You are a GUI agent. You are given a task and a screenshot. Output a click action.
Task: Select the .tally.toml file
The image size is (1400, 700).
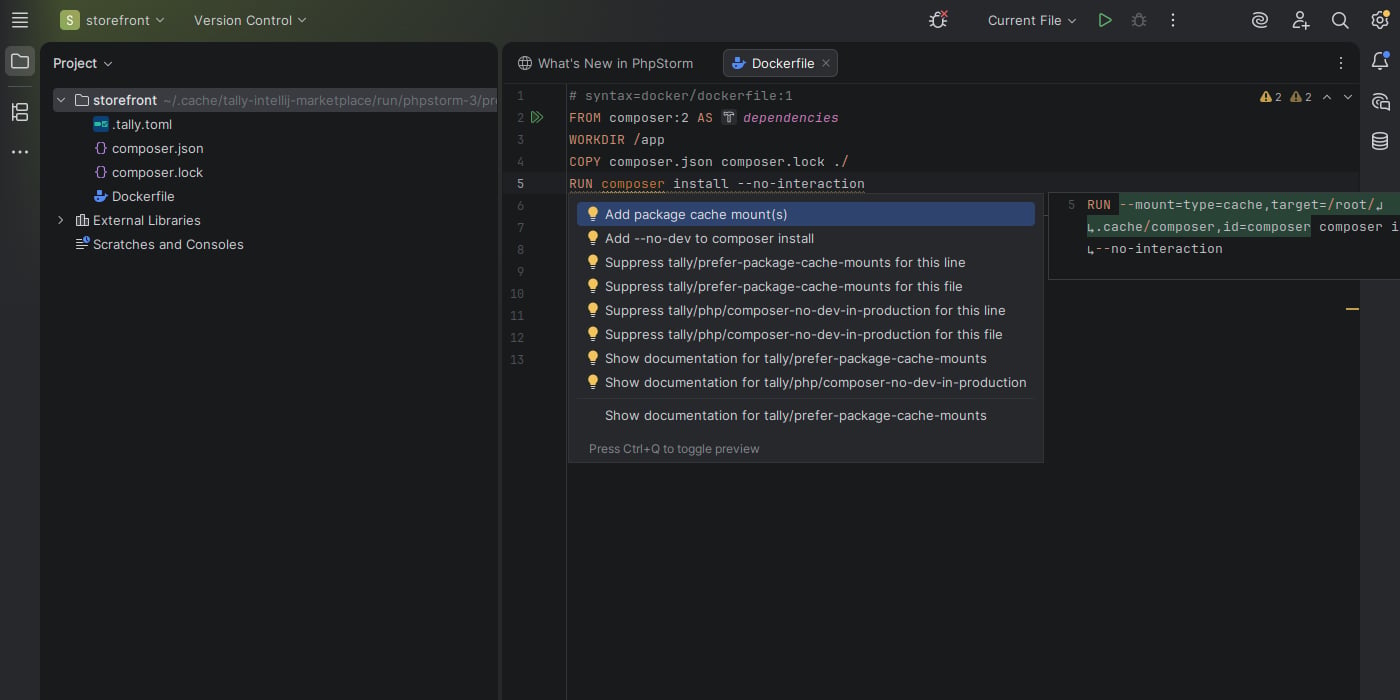click(132, 124)
